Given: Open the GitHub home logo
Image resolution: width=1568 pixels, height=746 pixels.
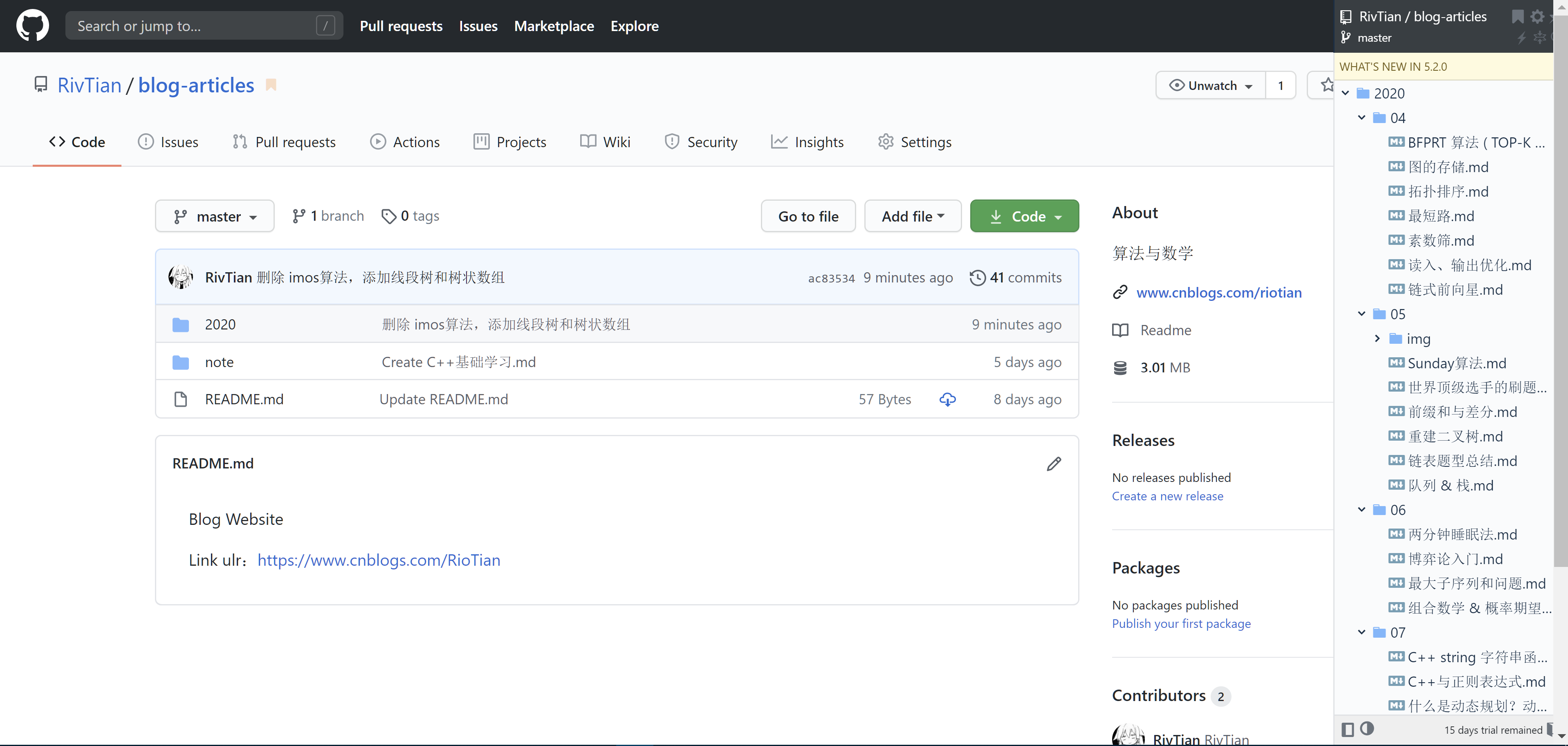Looking at the screenshot, I should pos(32,26).
